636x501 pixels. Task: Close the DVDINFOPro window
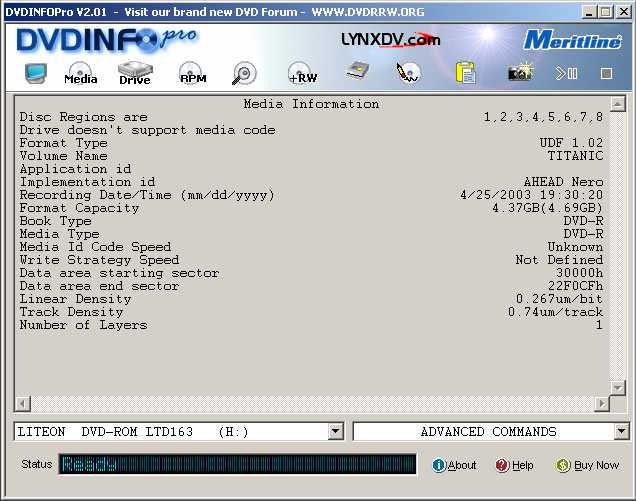click(x=624, y=12)
